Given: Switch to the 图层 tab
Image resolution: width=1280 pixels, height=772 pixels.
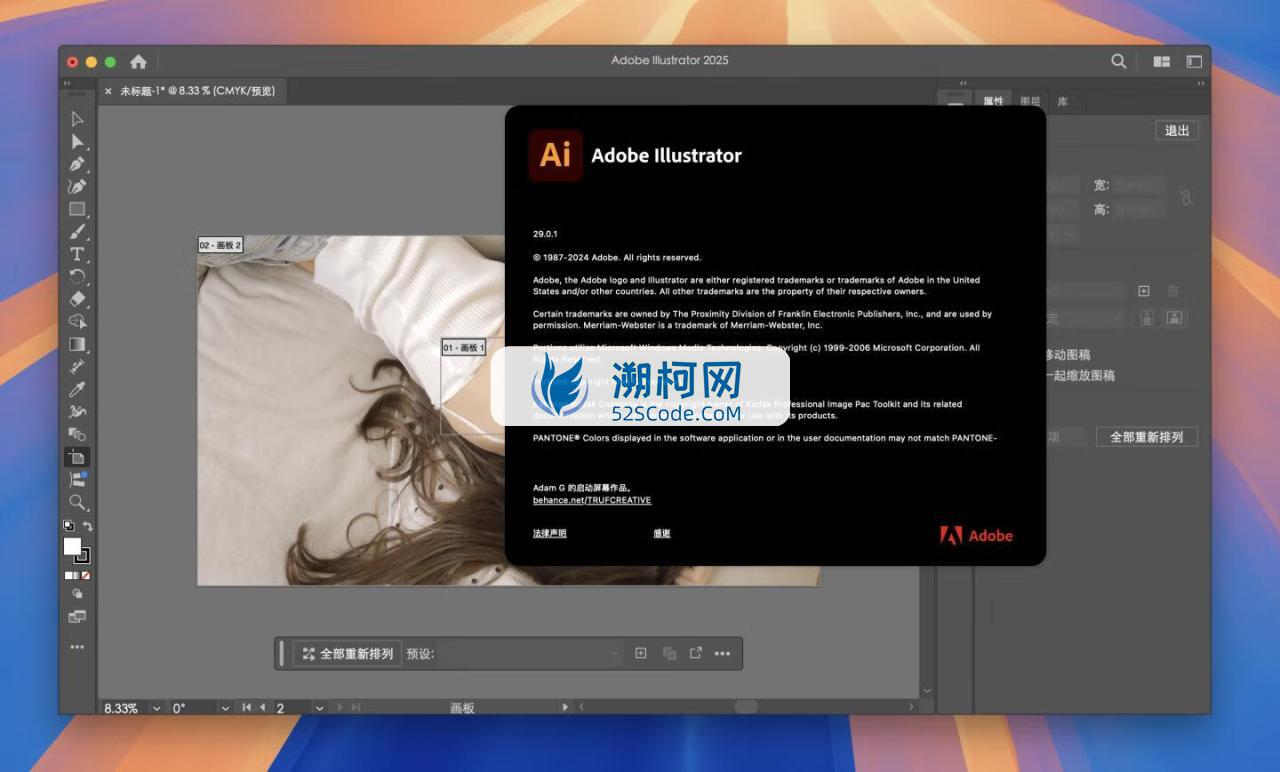Looking at the screenshot, I should [1030, 101].
